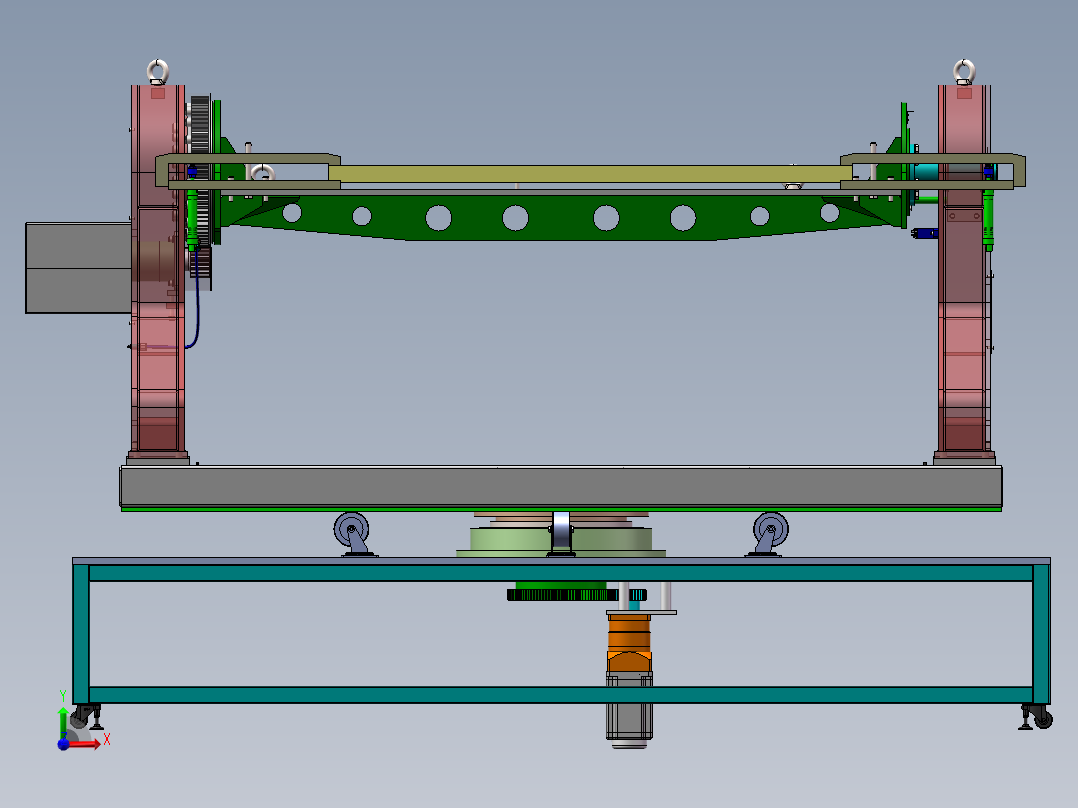Select the gray motor box on the left column
1078x808 pixels.
pos(78,267)
